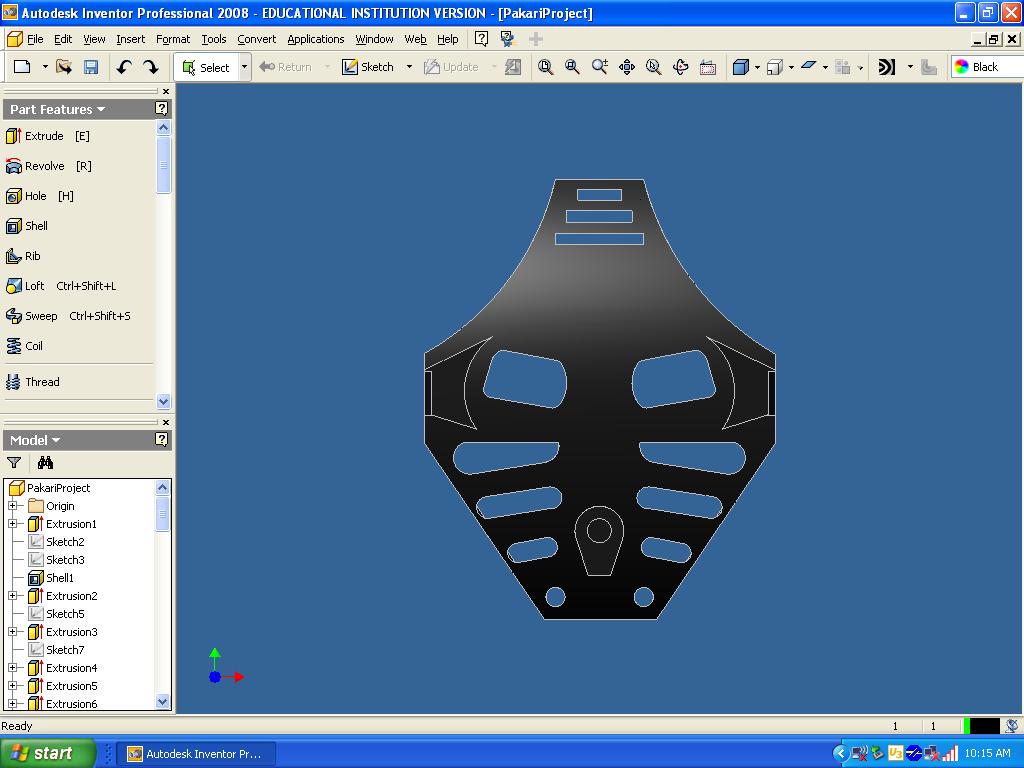Click the Select button in toolbar
The width and height of the screenshot is (1024, 768).
point(206,67)
